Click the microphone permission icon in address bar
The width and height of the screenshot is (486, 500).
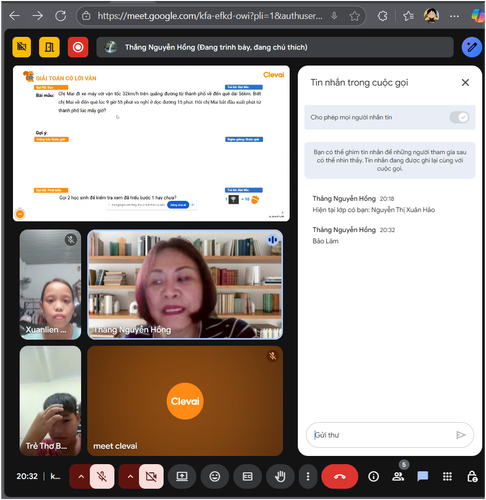334,16
